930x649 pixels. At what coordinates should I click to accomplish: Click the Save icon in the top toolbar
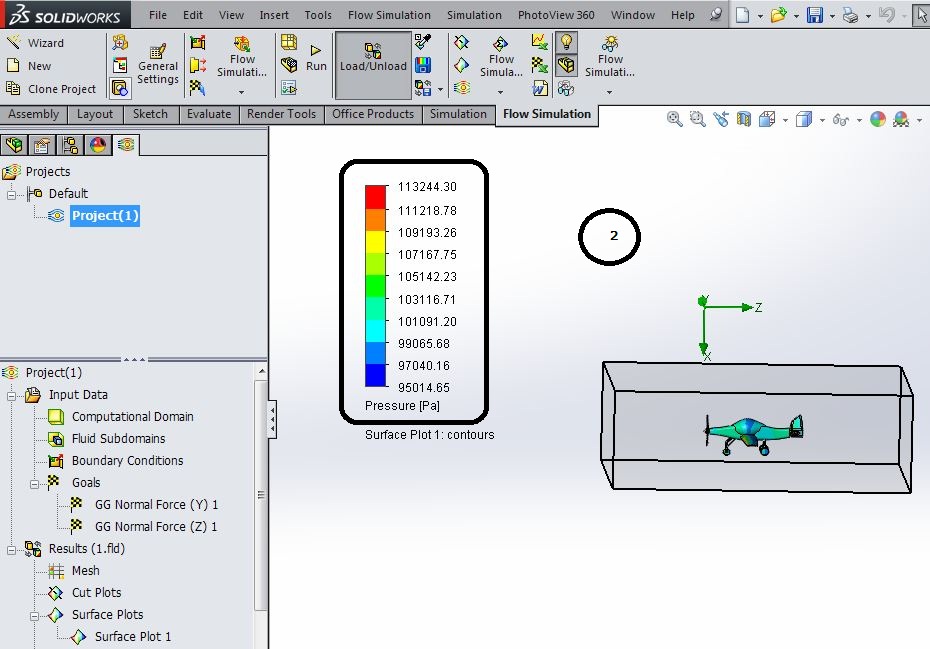tap(815, 15)
